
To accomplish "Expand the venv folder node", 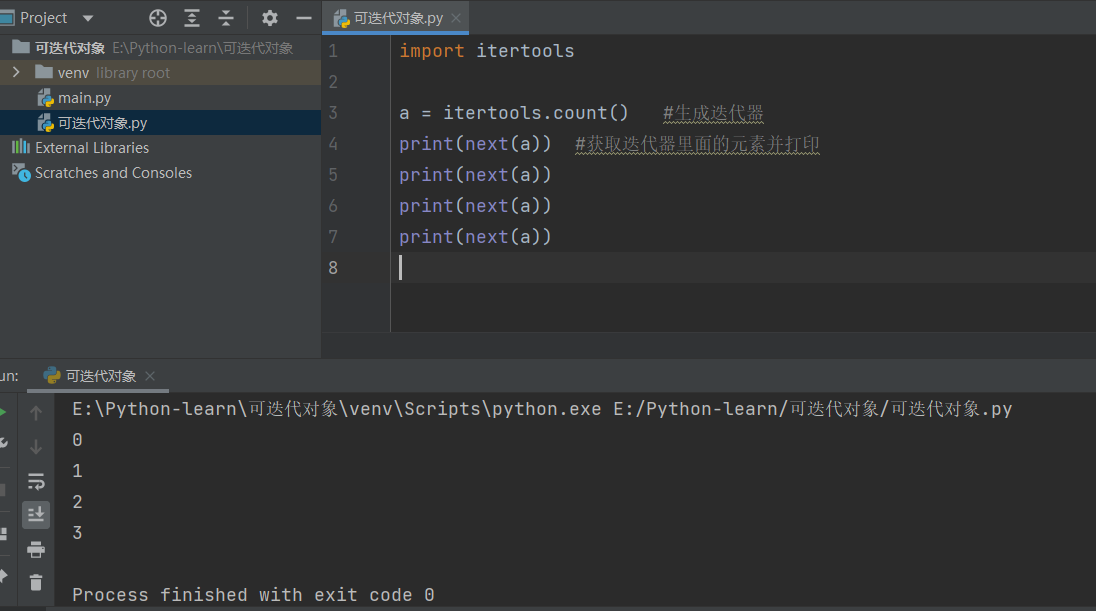I will coord(16,73).
